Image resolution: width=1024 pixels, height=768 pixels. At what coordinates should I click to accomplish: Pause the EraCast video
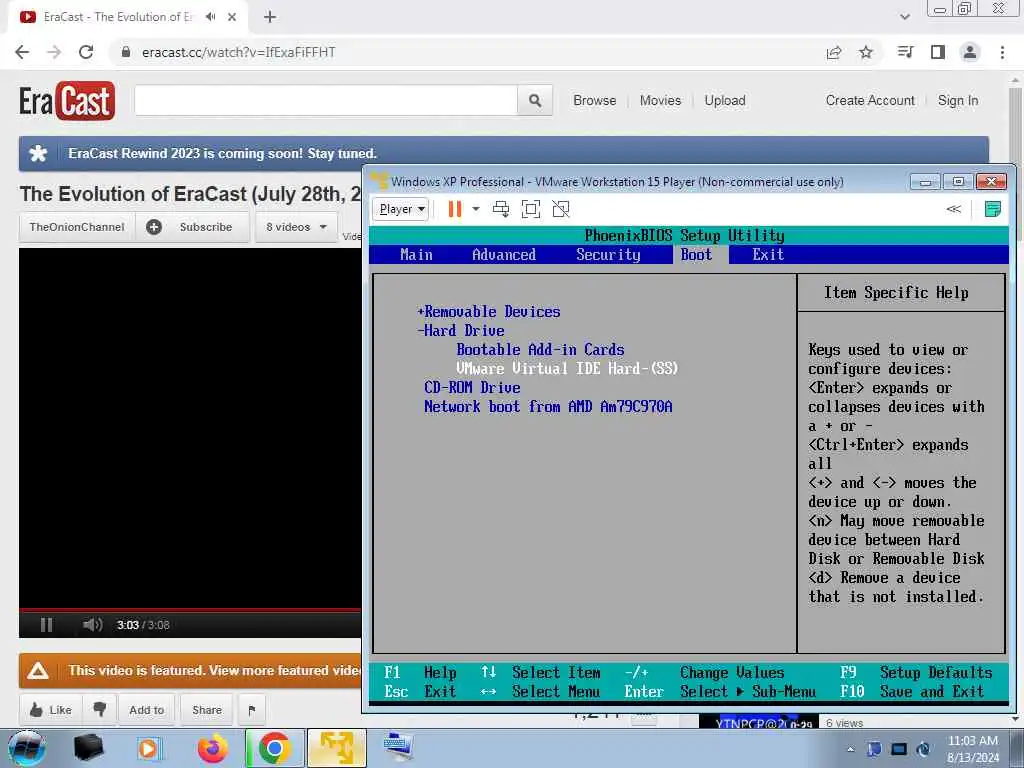coord(46,625)
